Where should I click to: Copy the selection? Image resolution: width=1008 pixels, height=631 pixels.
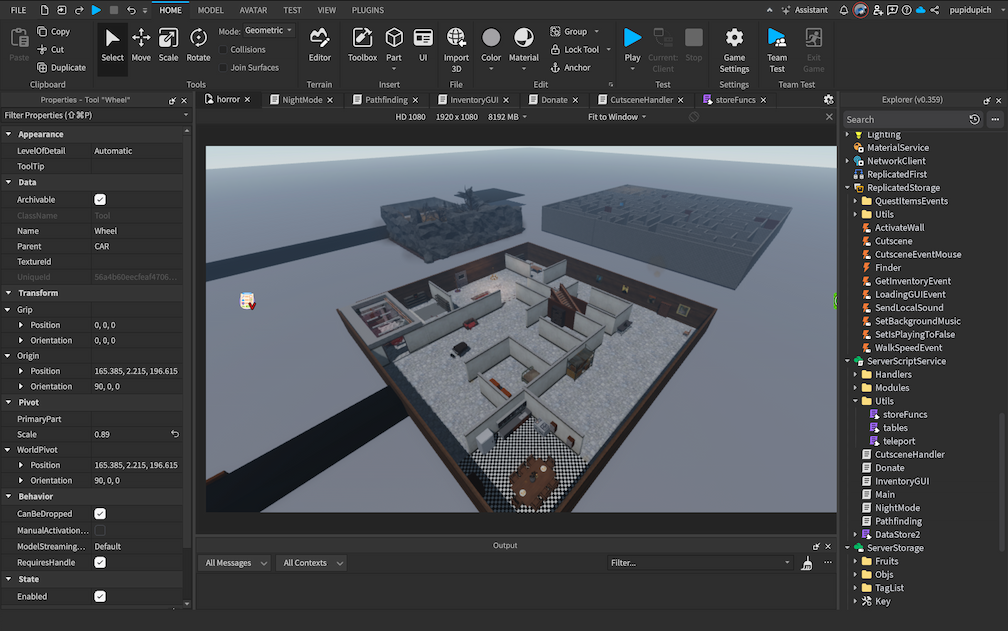point(53,31)
